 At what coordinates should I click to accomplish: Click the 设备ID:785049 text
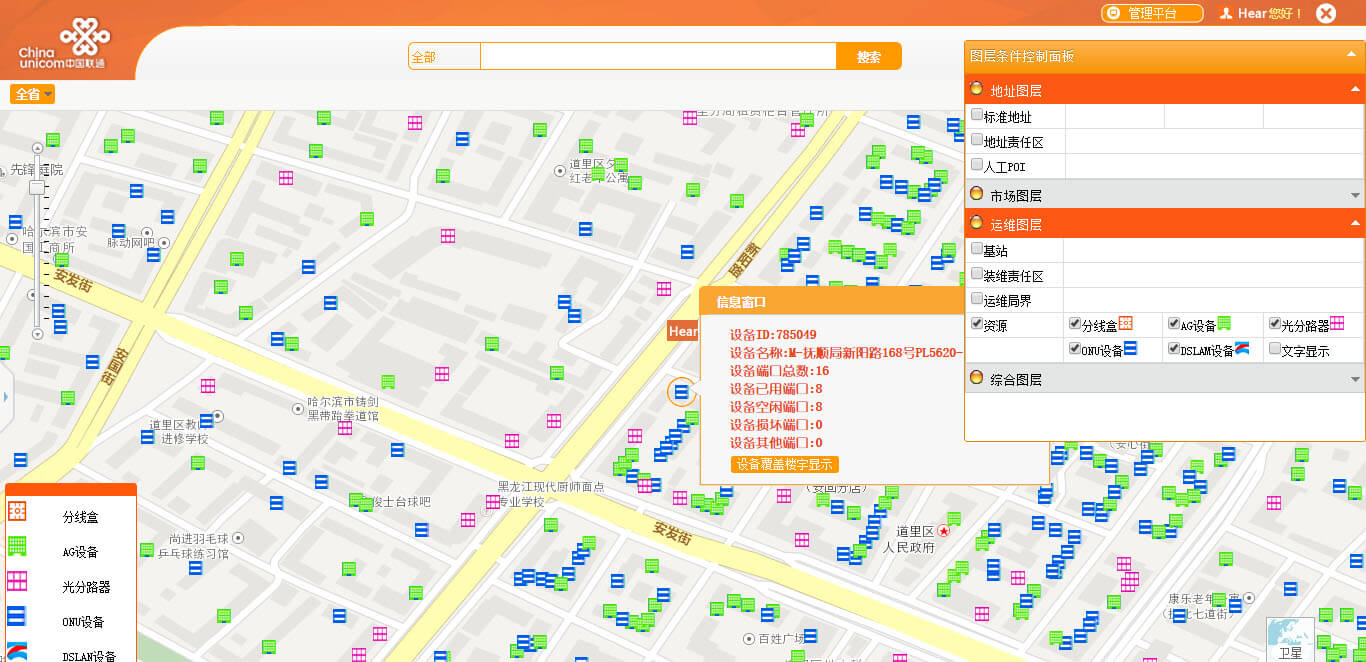point(773,334)
